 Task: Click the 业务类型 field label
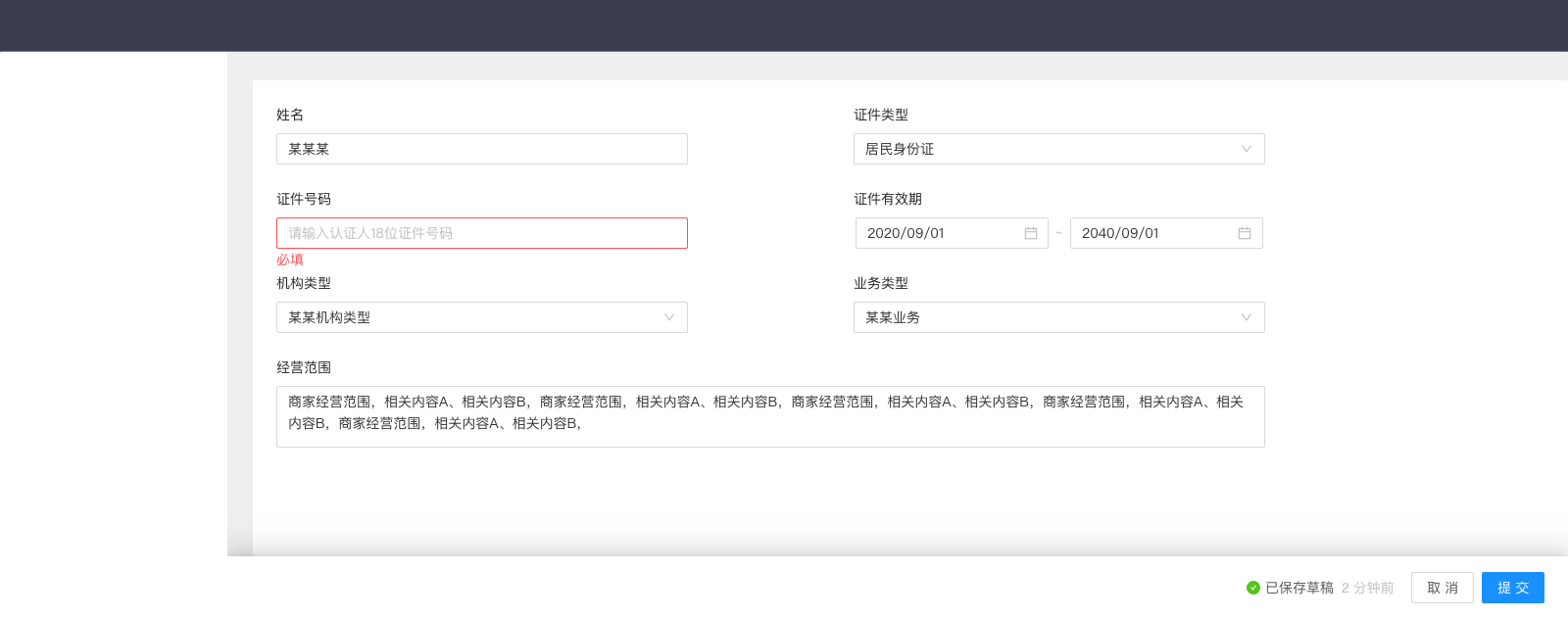[x=881, y=283]
